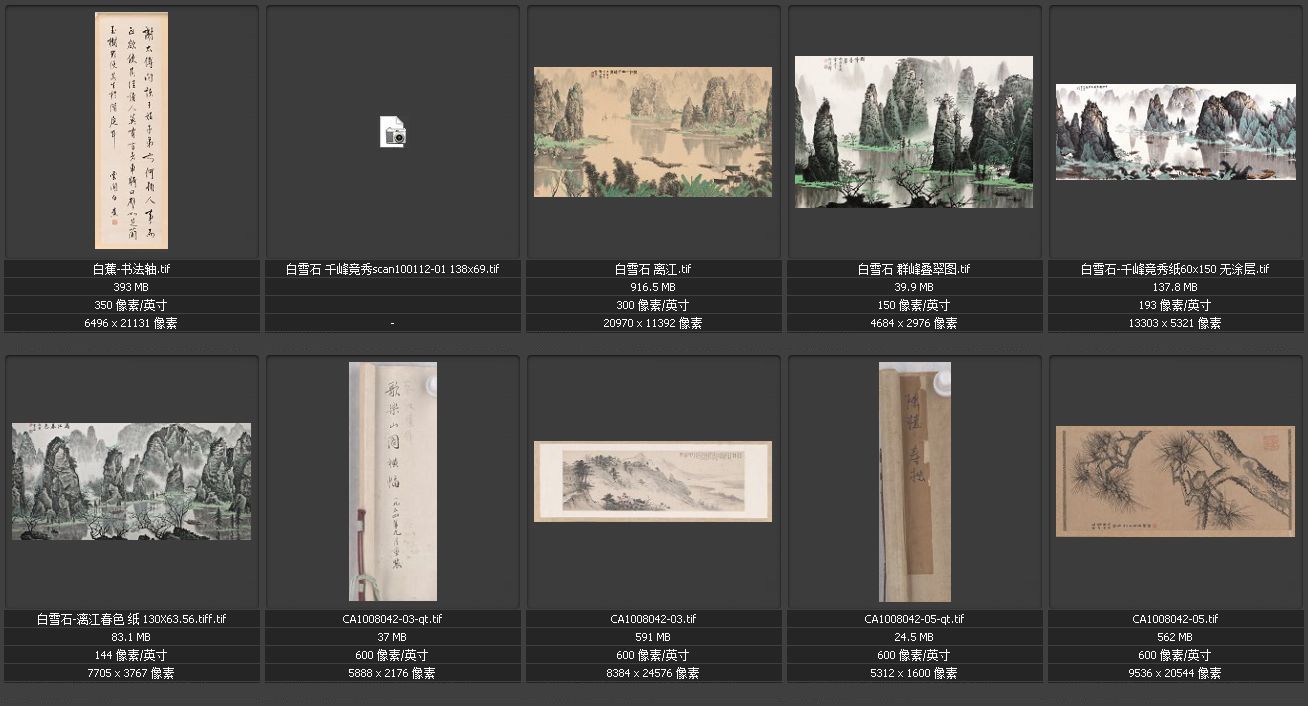Click the filename label CA1008042-05.tif

click(x=1175, y=619)
